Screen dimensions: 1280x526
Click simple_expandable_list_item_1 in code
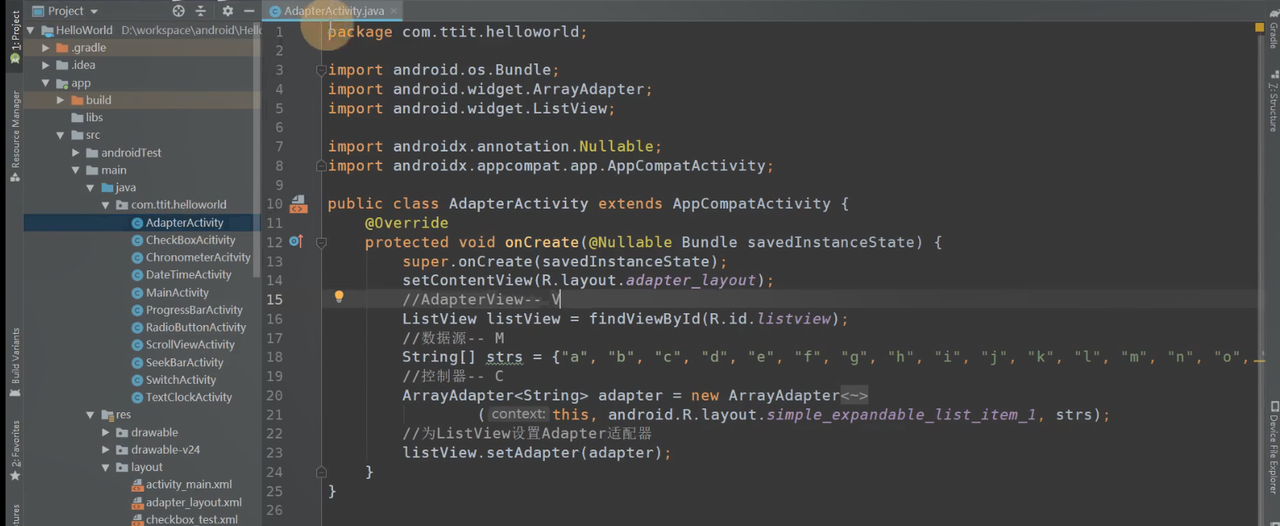click(x=901, y=415)
